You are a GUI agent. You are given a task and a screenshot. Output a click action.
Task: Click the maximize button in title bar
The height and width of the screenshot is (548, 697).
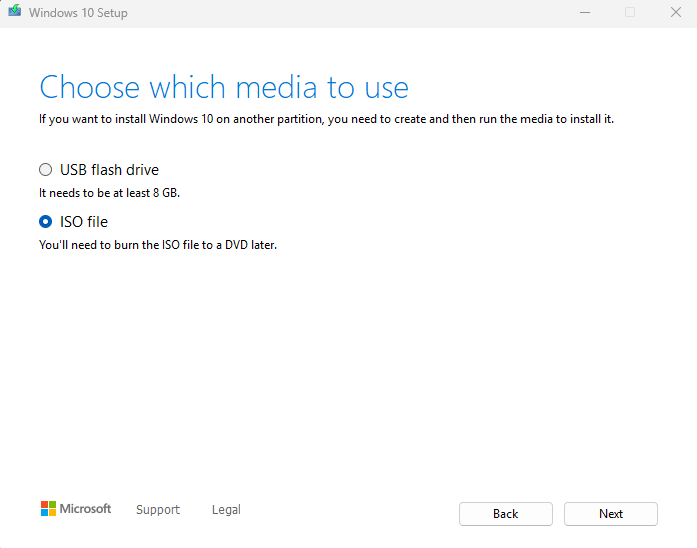click(x=630, y=13)
